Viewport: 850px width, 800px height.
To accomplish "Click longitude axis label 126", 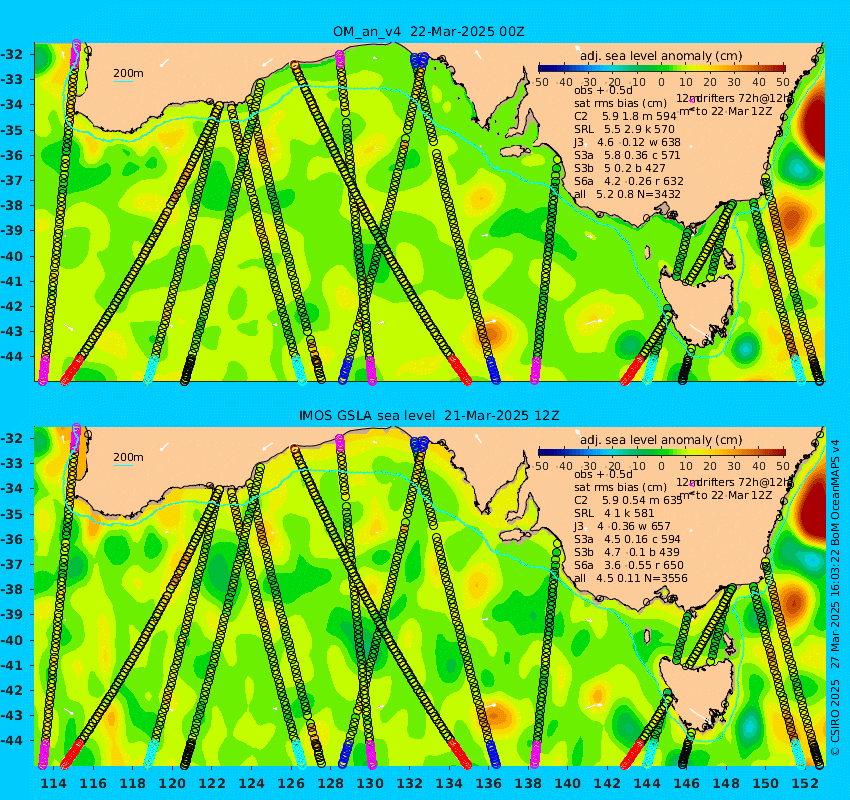I will (x=291, y=783).
